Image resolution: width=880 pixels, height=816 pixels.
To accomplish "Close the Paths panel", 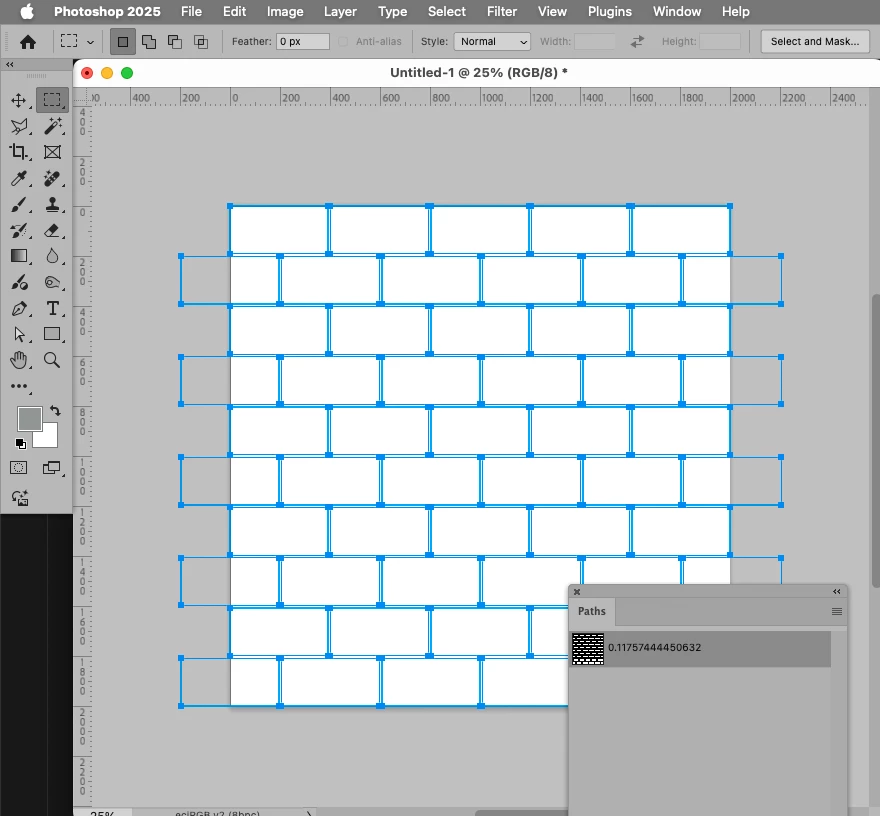I will (577, 592).
